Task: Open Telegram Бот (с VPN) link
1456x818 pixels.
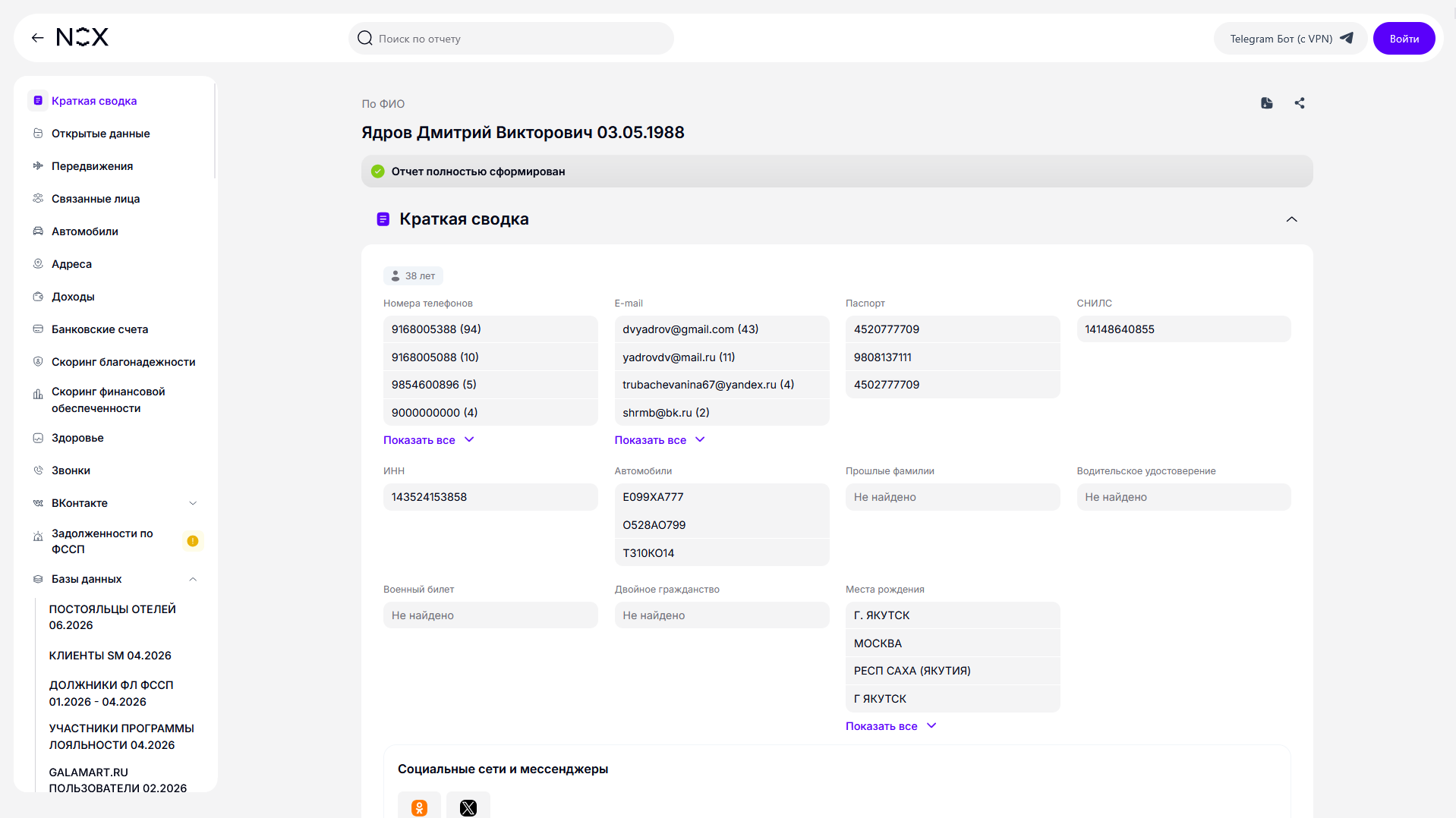Action: 1291,39
